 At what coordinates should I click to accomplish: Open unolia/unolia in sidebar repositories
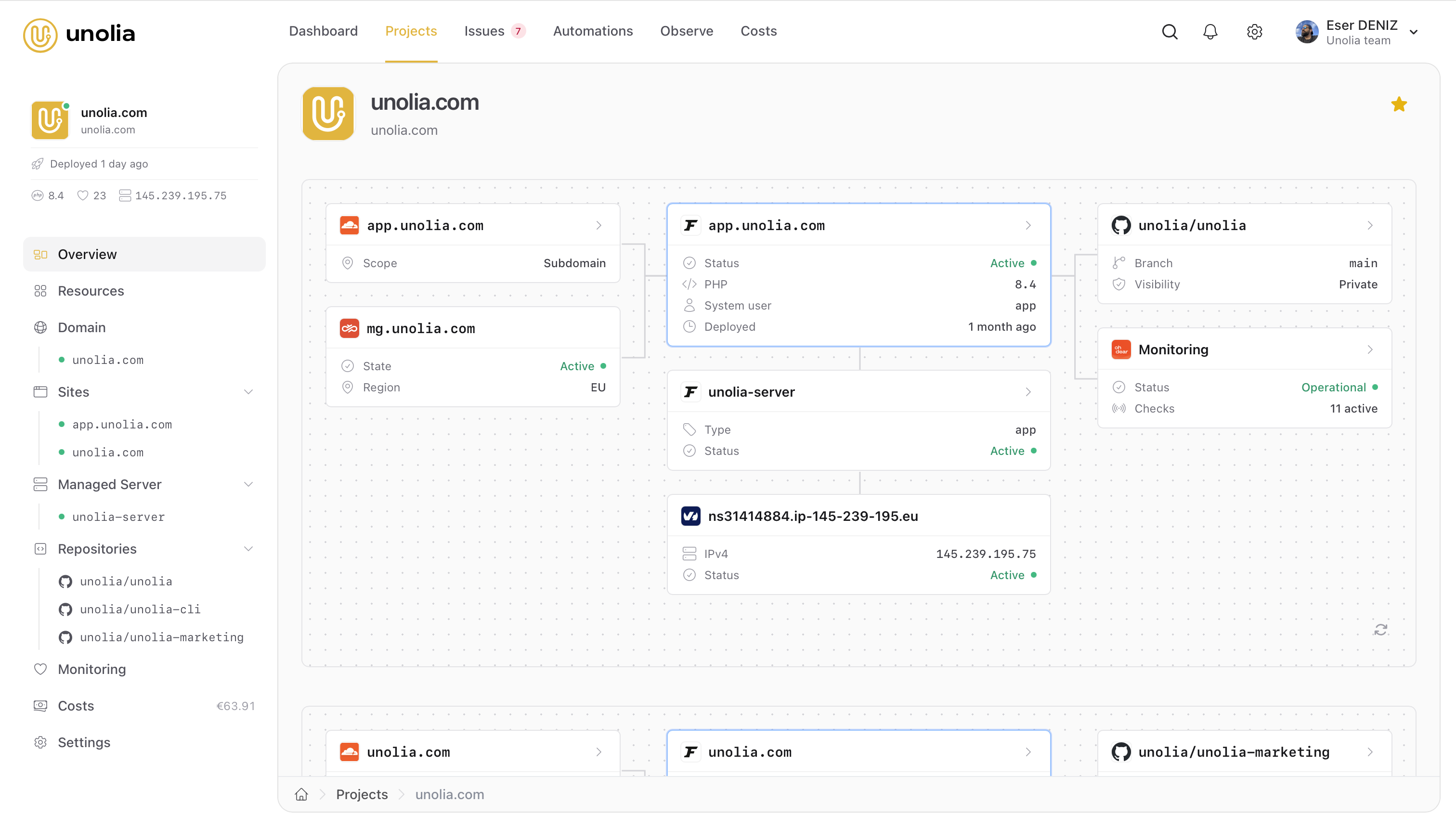coord(126,581)
